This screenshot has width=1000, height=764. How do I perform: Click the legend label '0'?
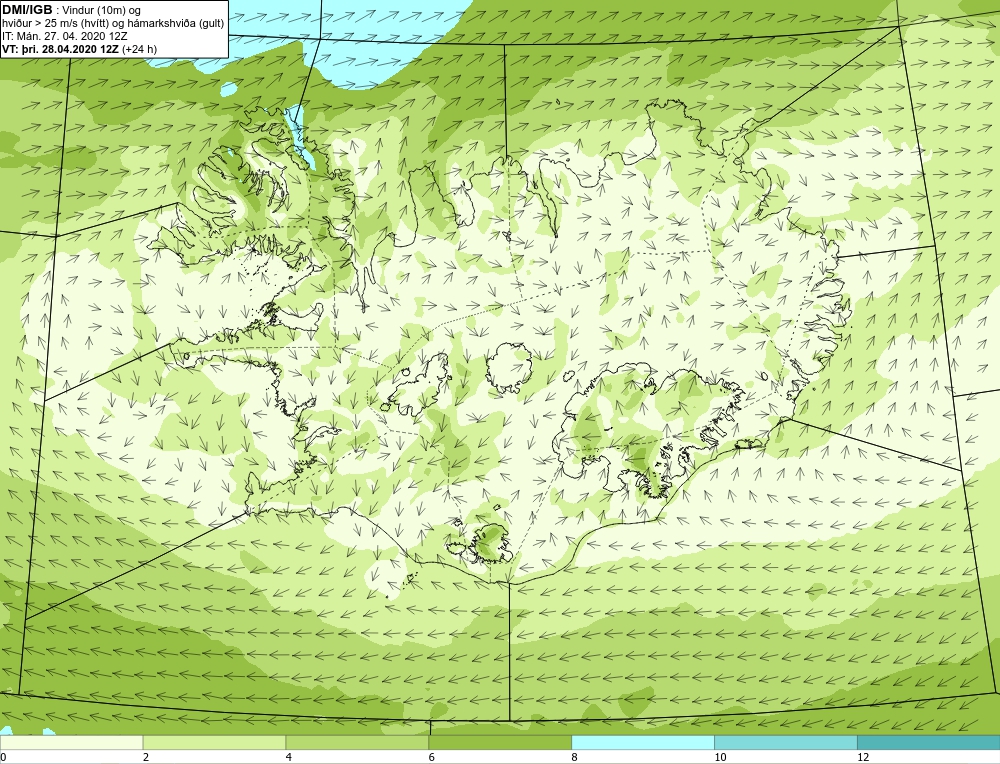tap(3, 757)
